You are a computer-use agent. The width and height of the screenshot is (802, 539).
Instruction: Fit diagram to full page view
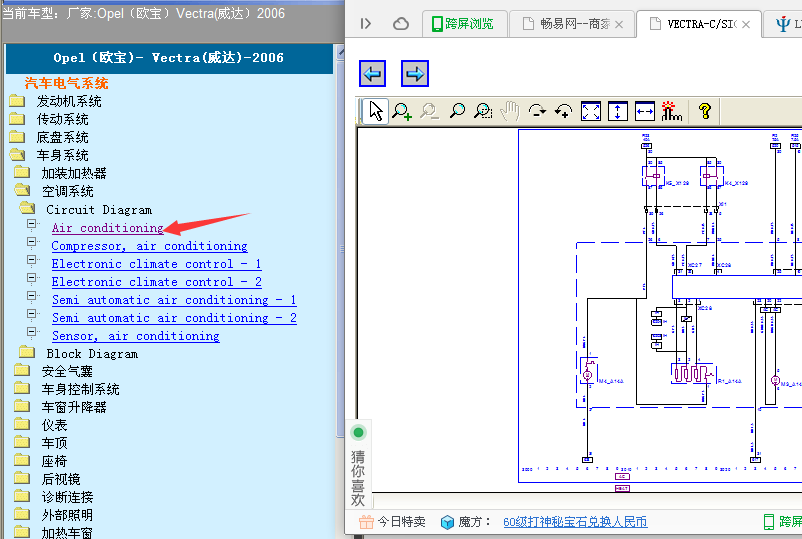point(591,111)
